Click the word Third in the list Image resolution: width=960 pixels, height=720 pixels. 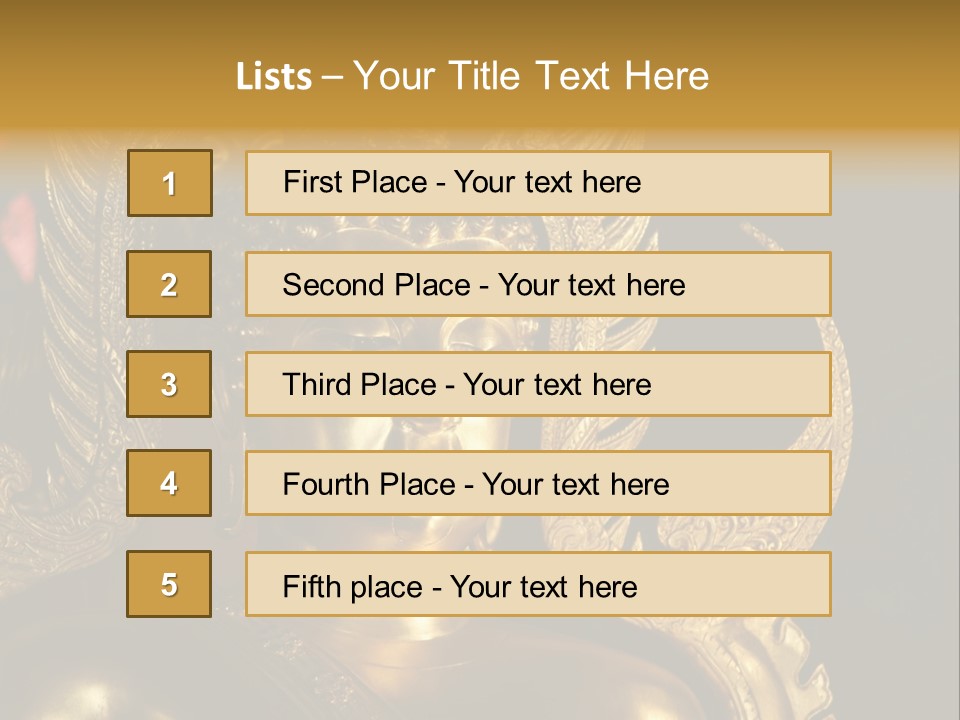pos(317,384)
